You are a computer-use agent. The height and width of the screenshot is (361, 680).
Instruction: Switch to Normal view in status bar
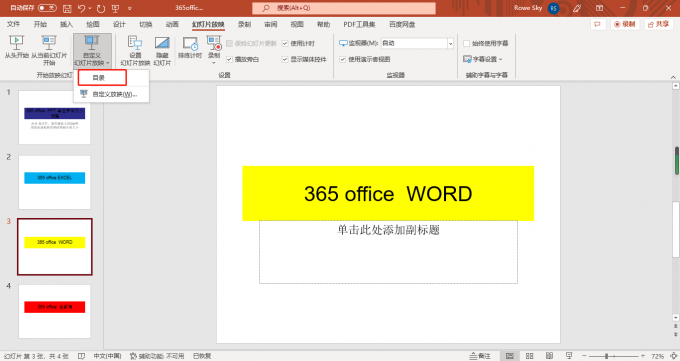click(510, 356)
